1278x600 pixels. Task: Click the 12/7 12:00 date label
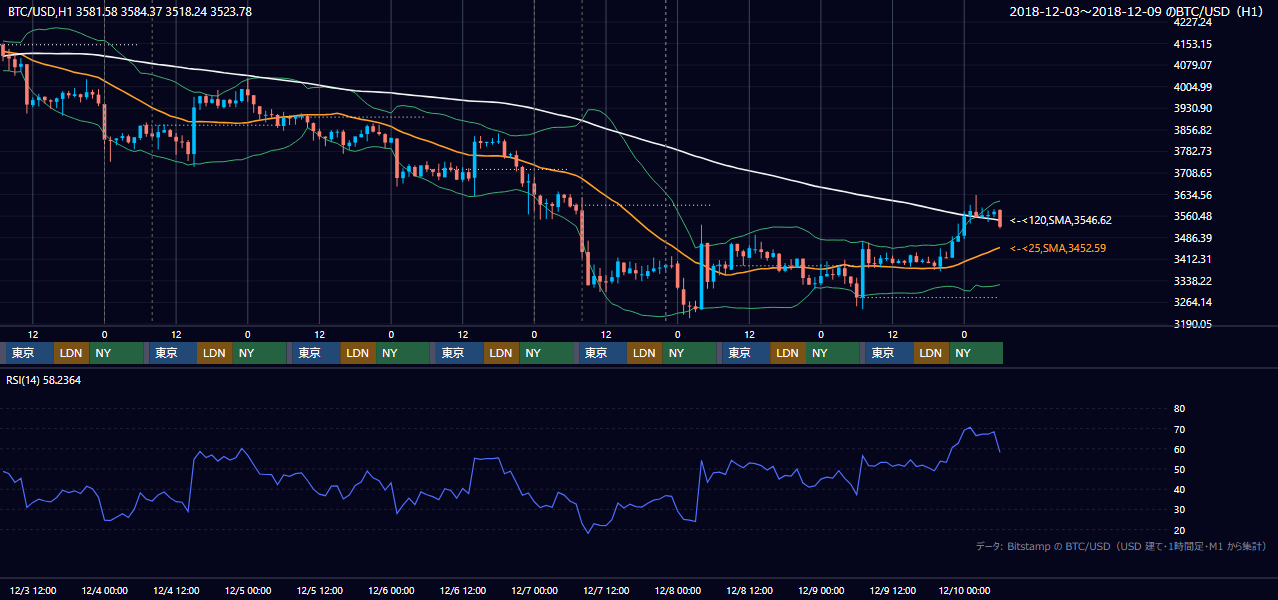[x=606, y=590]
